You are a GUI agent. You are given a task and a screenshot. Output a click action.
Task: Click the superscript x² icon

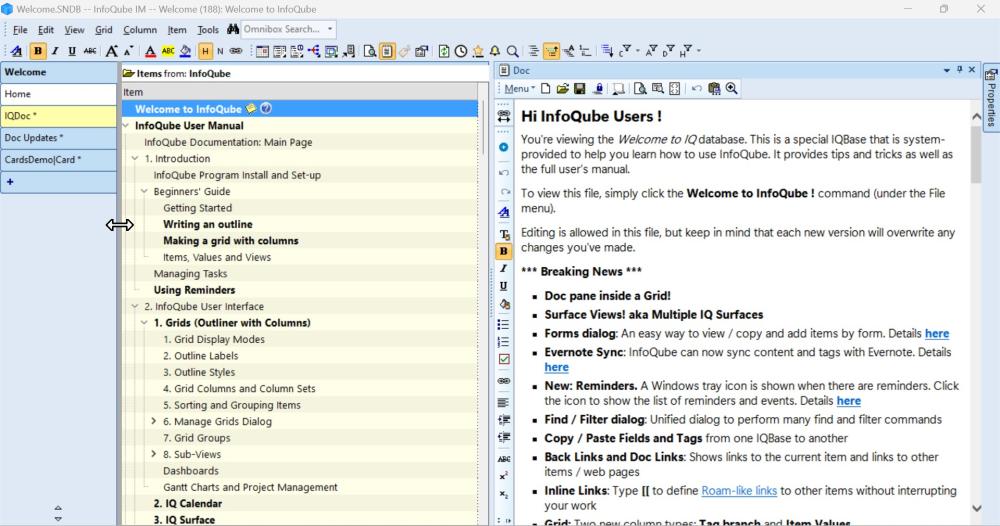pos(503,476)
